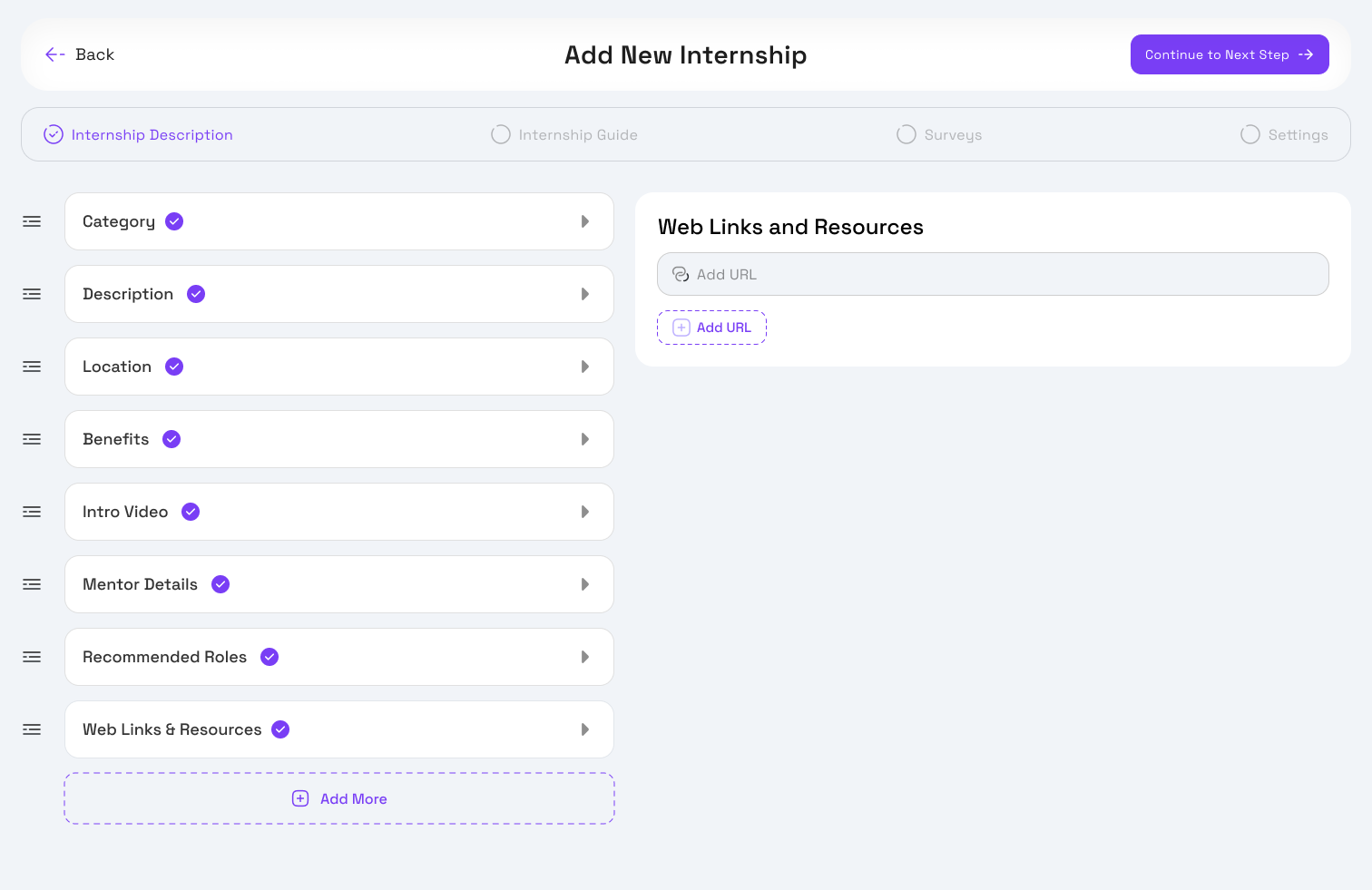1372x890 pixels.
Task: Expand the Recommended Roles section arrow
Action: click(585, 657)
